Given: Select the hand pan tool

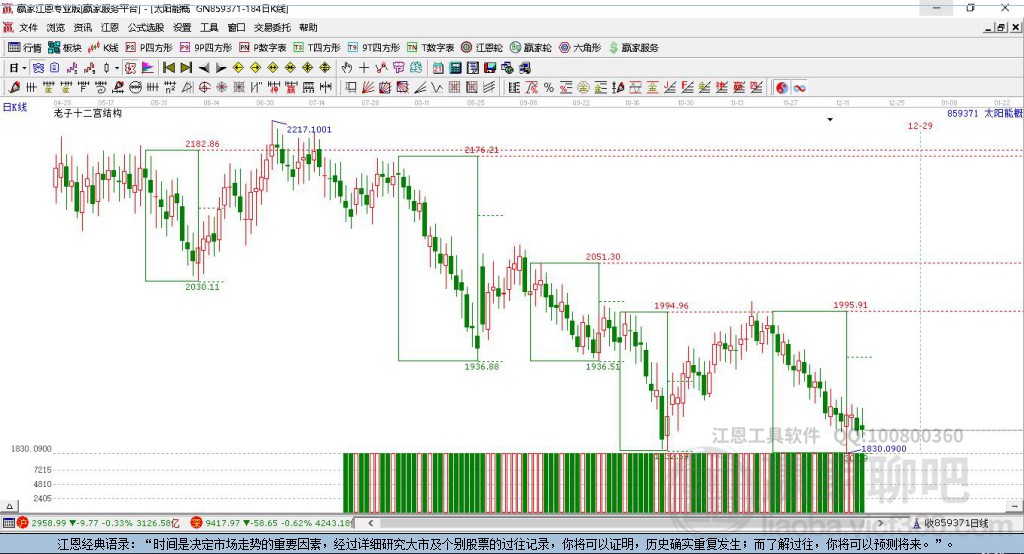Looking at the screenshot, I should pyautogui.click(x=347, y=68).
